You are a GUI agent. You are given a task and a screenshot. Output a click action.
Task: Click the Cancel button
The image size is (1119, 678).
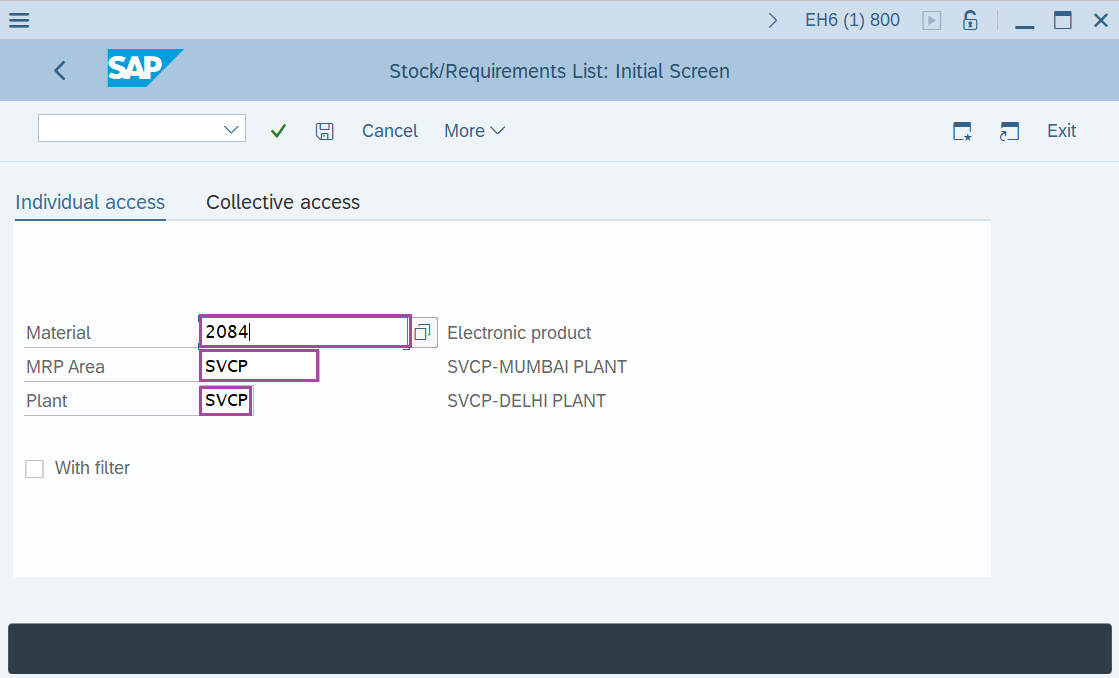[389, 130]
